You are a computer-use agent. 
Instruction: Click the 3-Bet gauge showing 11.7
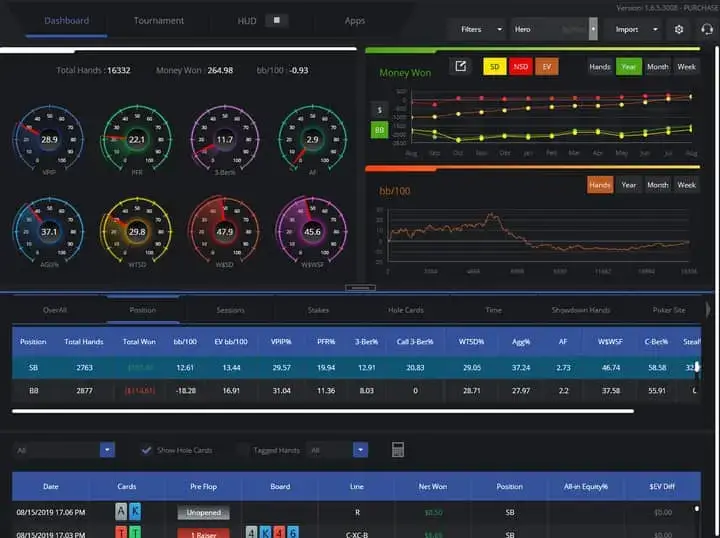225,140
